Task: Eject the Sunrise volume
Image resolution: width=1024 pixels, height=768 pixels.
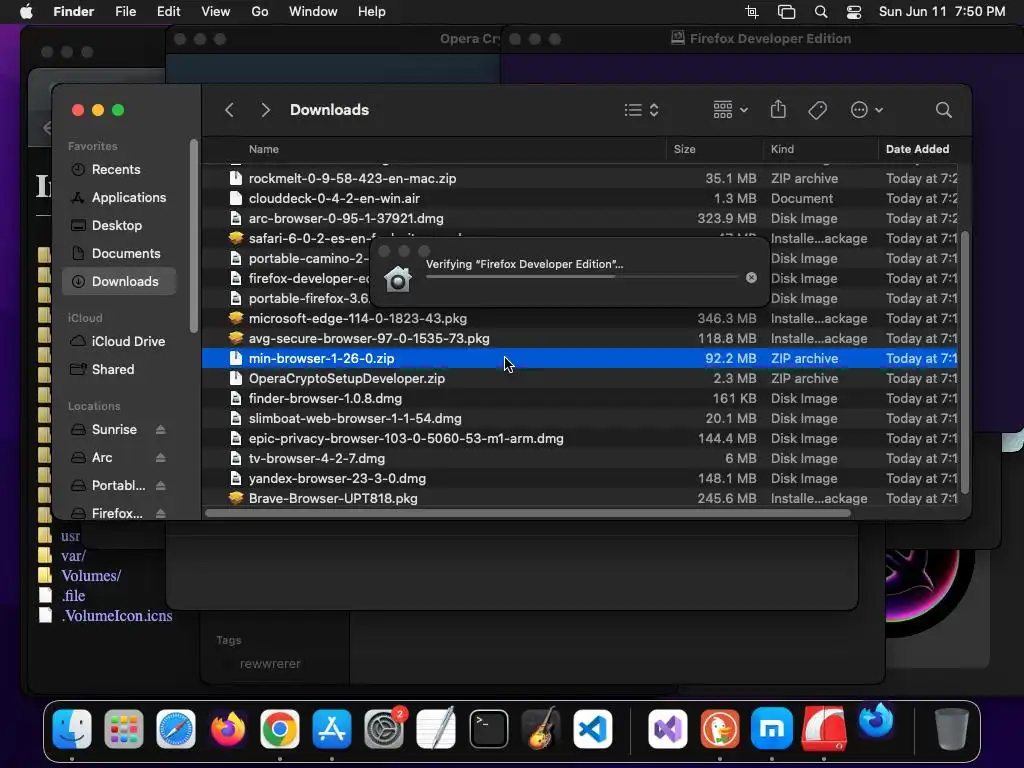Action: tap(161, 430)
